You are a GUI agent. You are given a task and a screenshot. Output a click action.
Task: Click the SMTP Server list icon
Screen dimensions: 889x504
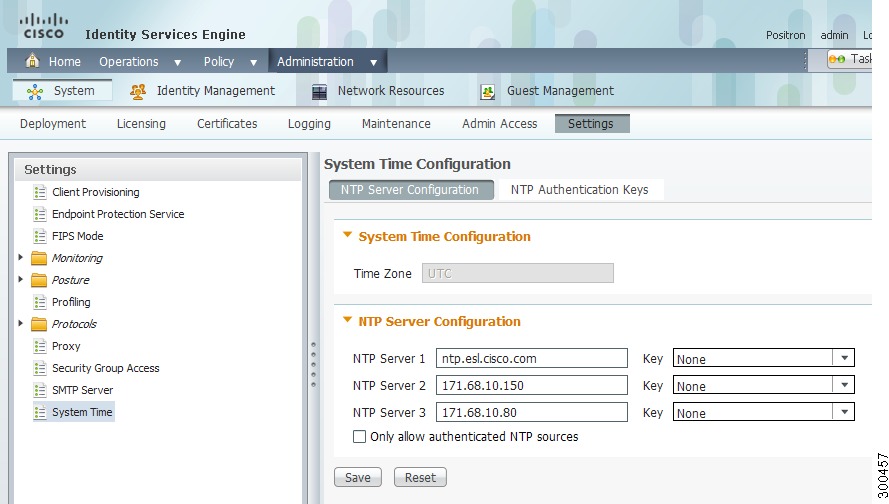coord(40,390)
